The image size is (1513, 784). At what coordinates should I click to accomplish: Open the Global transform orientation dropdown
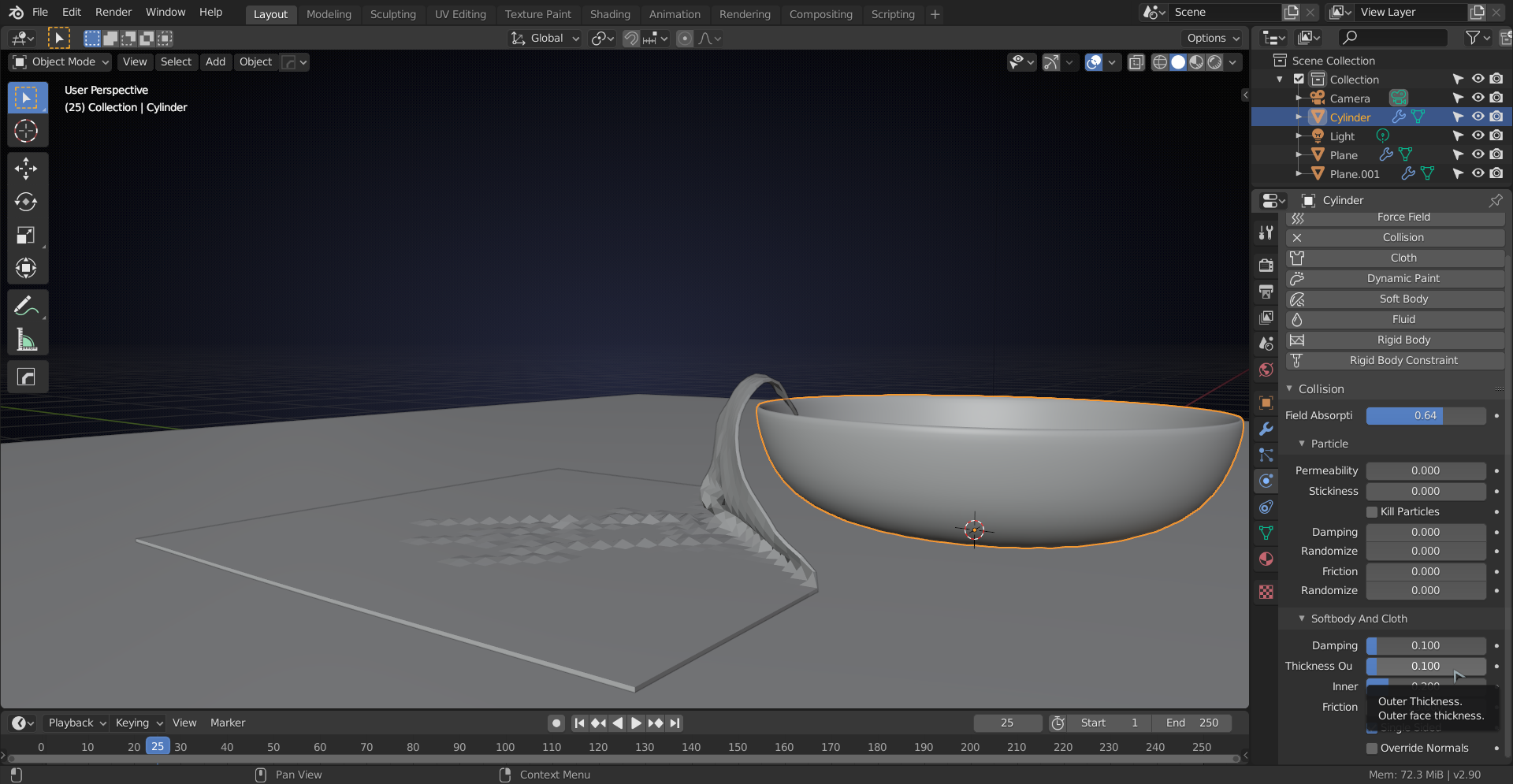[545, 39]
